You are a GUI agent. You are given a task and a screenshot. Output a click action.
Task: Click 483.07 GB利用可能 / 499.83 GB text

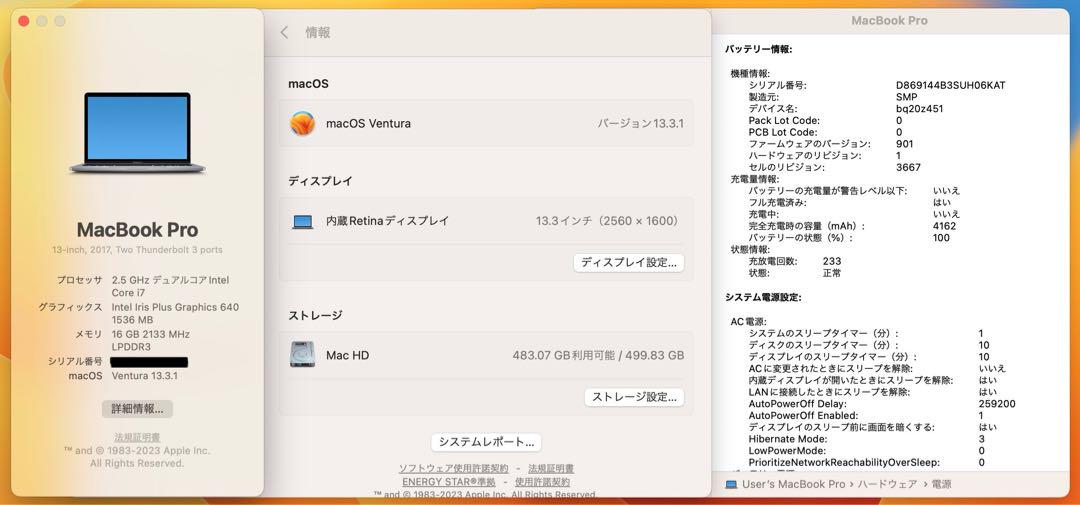point(598,355)
